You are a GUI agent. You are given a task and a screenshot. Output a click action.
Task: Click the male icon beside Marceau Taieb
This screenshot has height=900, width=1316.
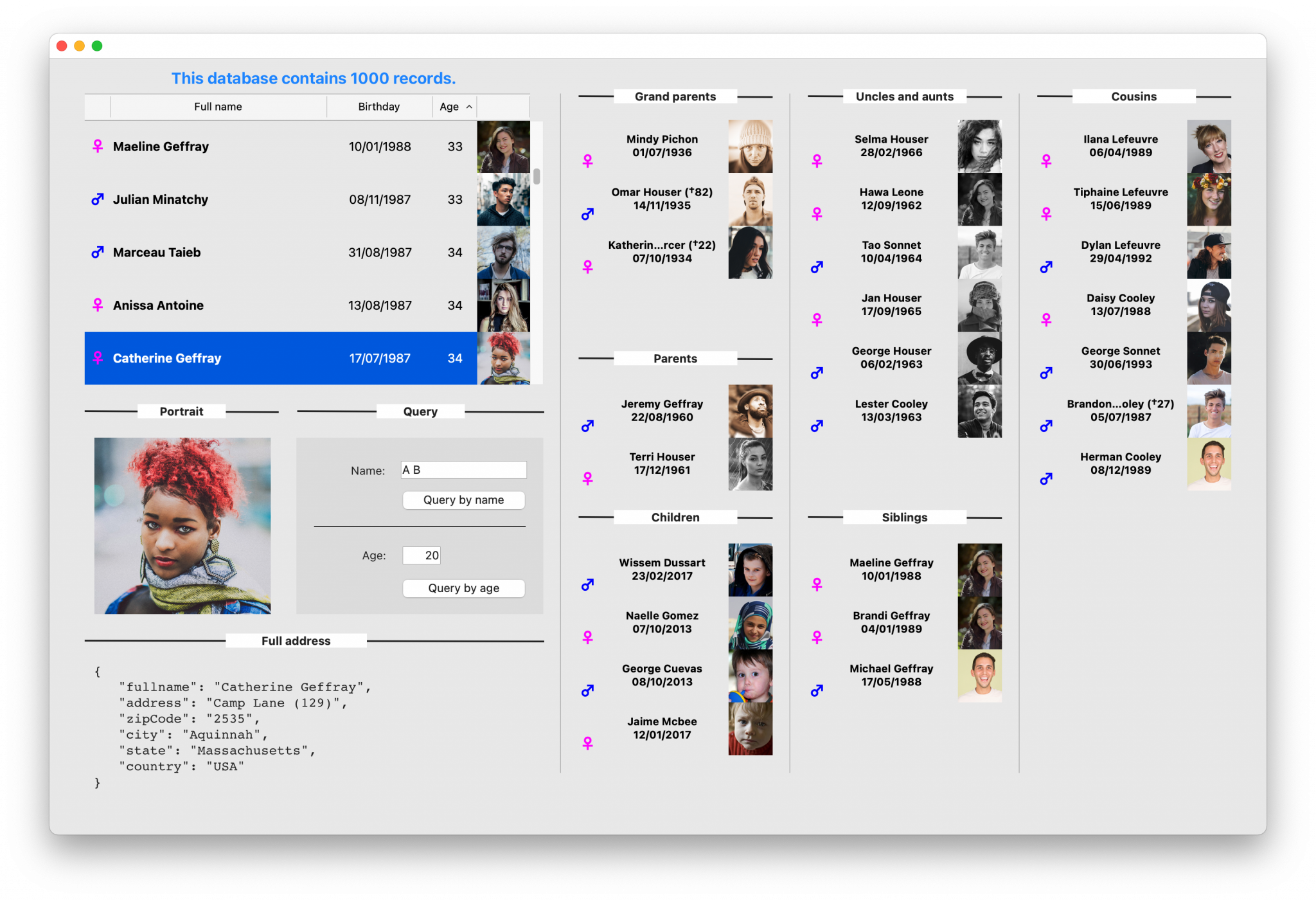(98, 253)
